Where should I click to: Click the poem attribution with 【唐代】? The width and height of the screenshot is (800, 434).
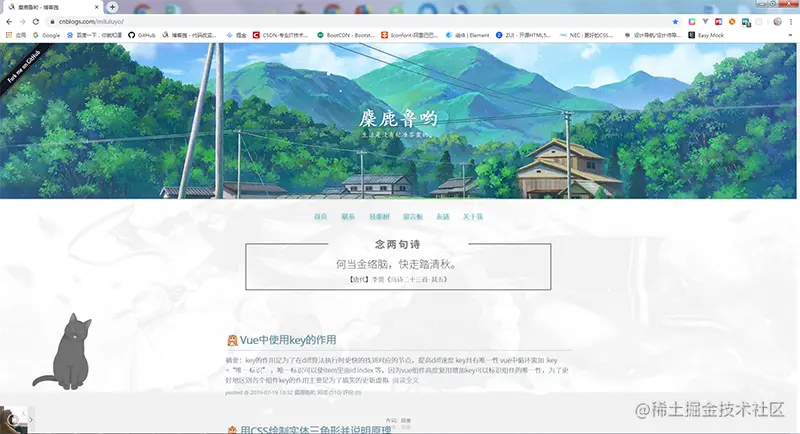click(398, 279)
